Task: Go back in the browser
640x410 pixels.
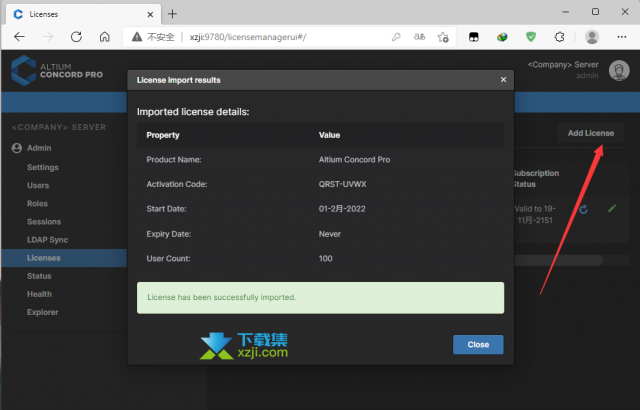Action: pyautogui.click(x=19, y=37)
